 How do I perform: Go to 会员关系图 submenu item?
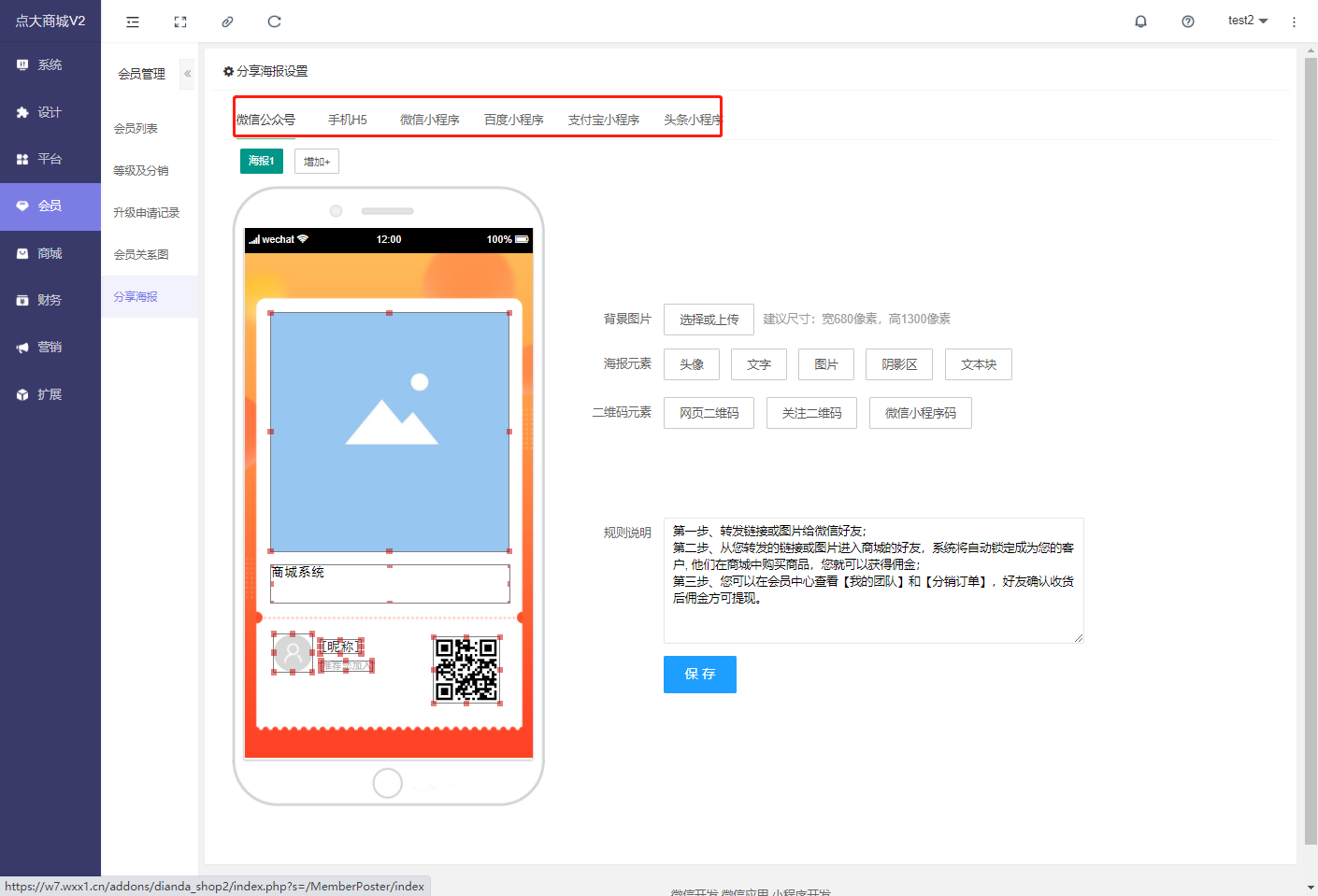pos(150,255)
